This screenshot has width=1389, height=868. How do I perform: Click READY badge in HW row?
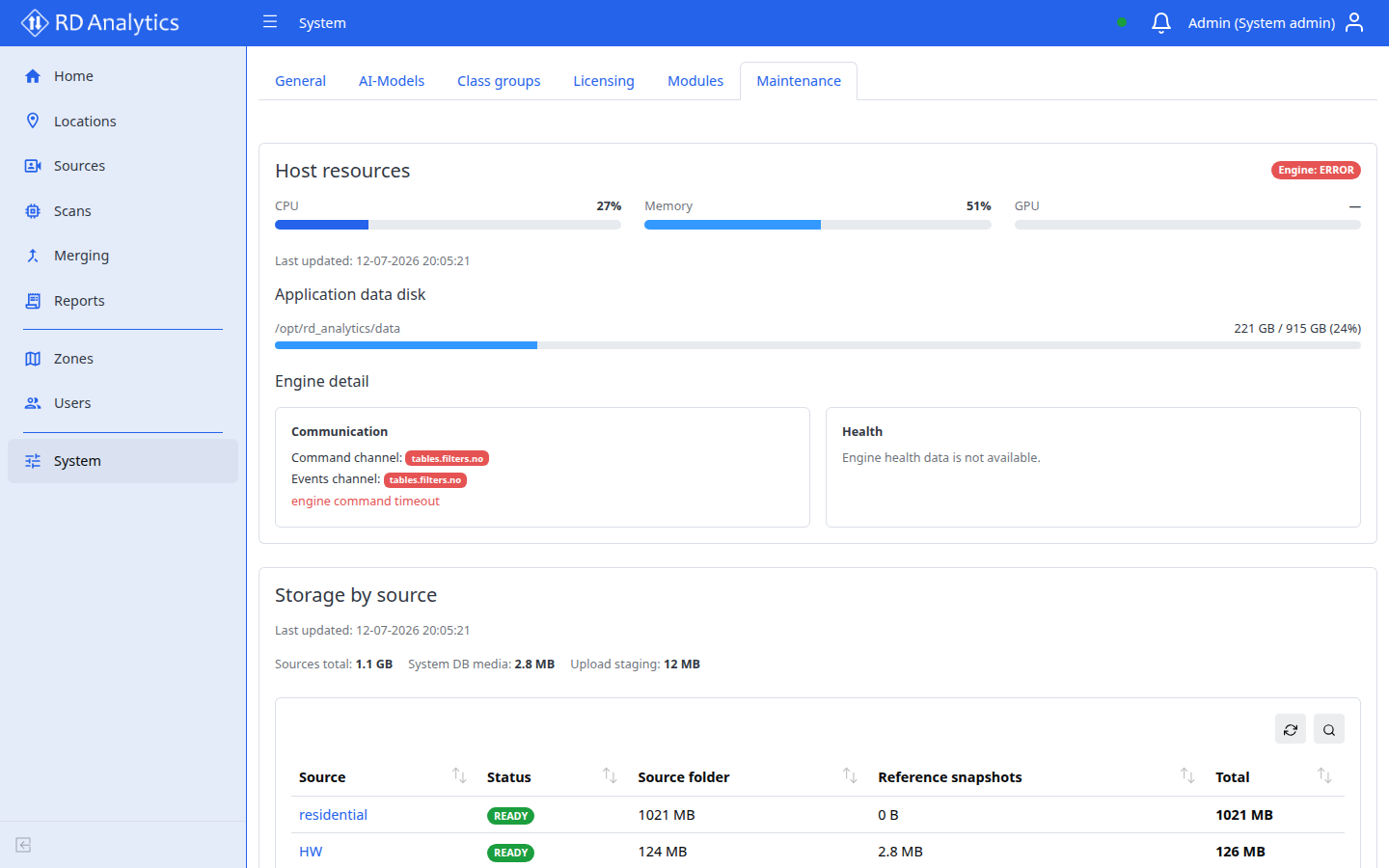(x=510, y=853)
